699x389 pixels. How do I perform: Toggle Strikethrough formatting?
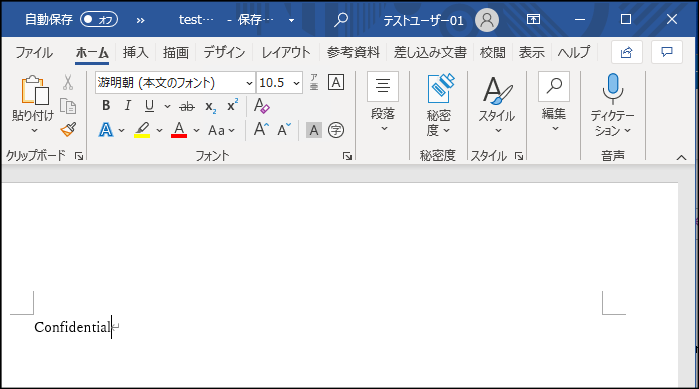coord(187,106)
